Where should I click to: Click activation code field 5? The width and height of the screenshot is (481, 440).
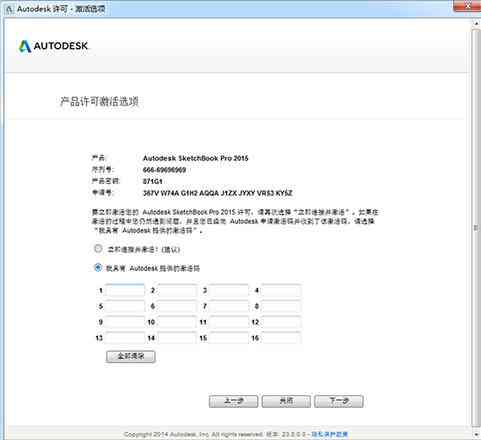click(x=125, y=306)
